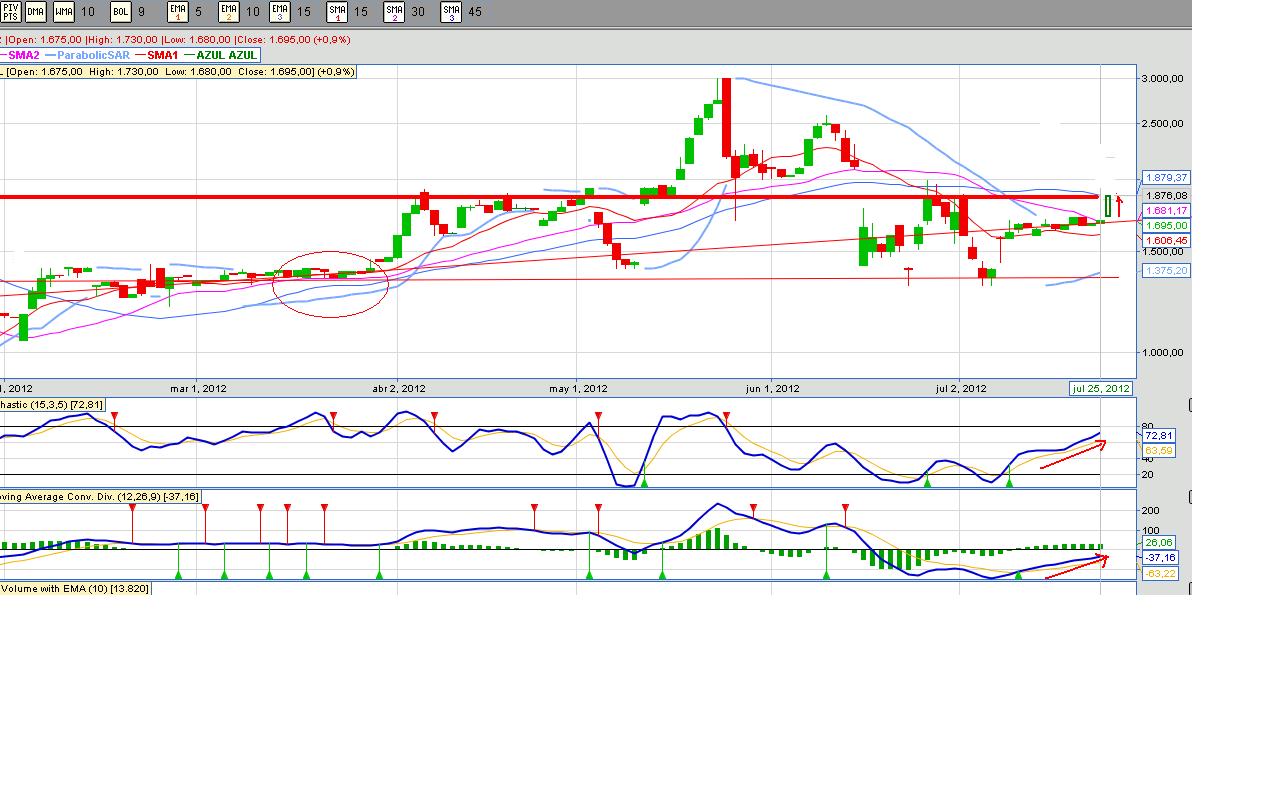Enable the DMA indicator button
The image size is (1280, 800).
[36, 12]
